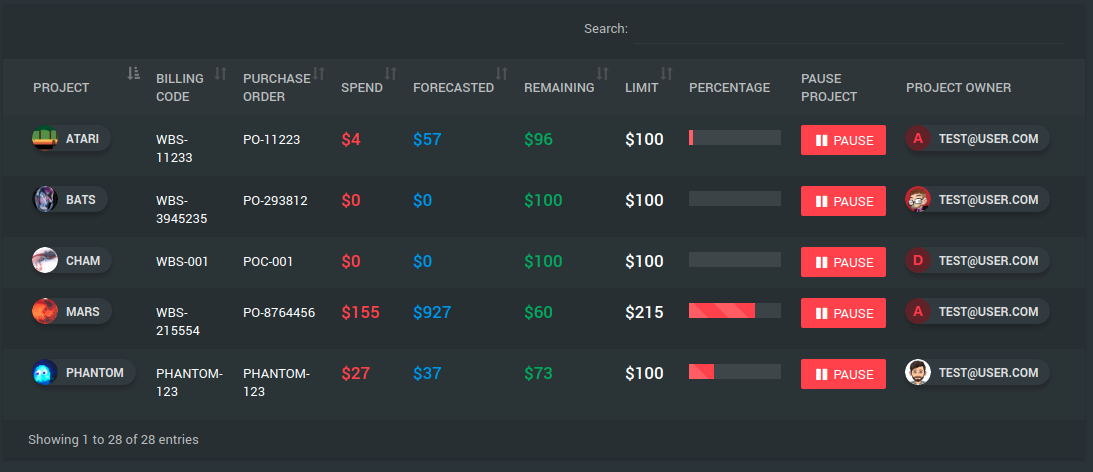Open the Bats project chip
This screenshot has height=472, width=1093.
coord(70,199)
